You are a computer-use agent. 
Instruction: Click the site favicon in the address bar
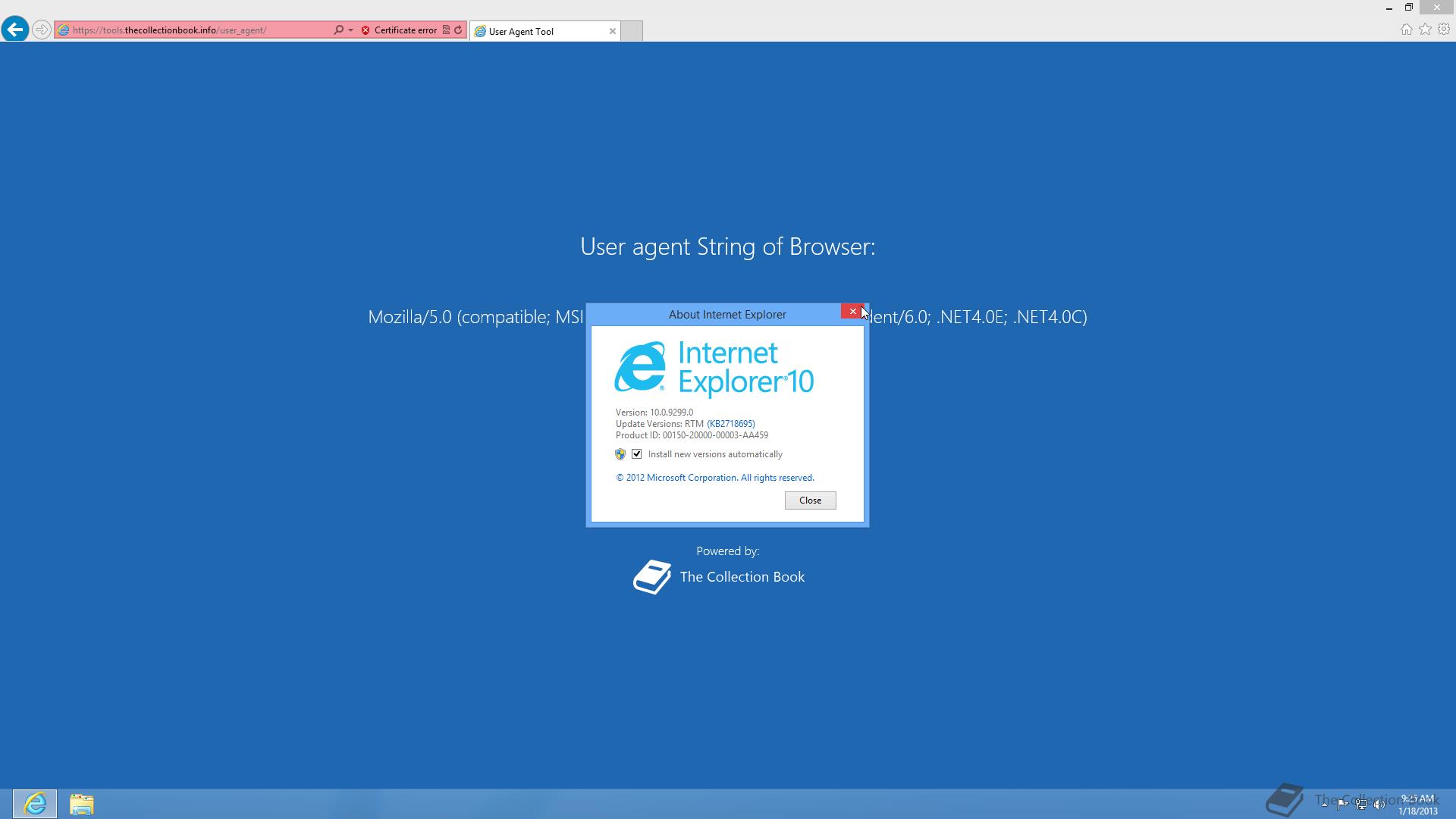[64, 30]
